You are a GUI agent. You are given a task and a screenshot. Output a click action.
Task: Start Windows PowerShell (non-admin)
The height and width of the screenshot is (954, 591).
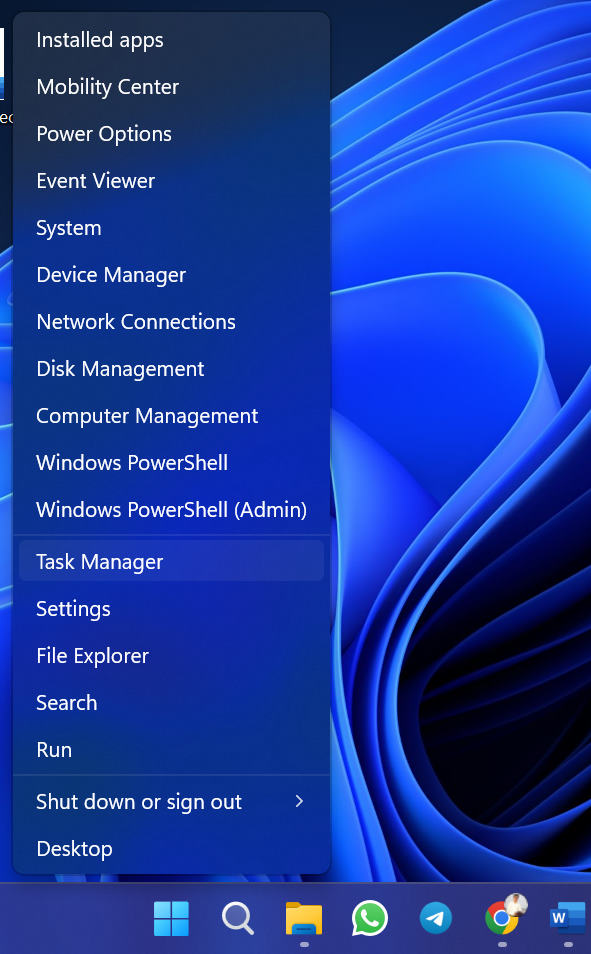point(171,463)
